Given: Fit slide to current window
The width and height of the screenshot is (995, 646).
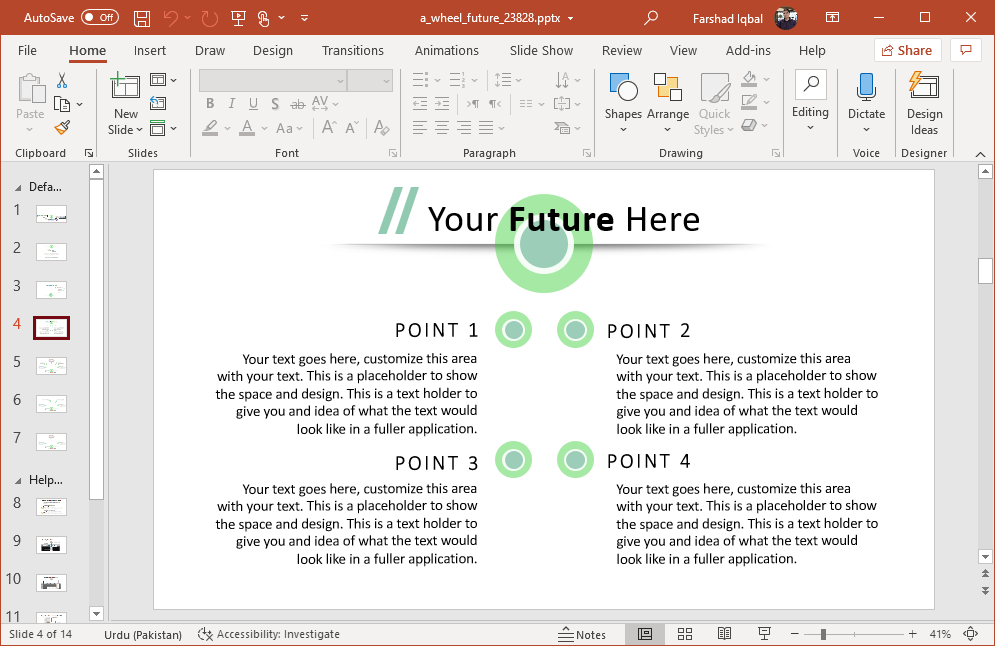Looking at the screenshot, I should (970, 634).
